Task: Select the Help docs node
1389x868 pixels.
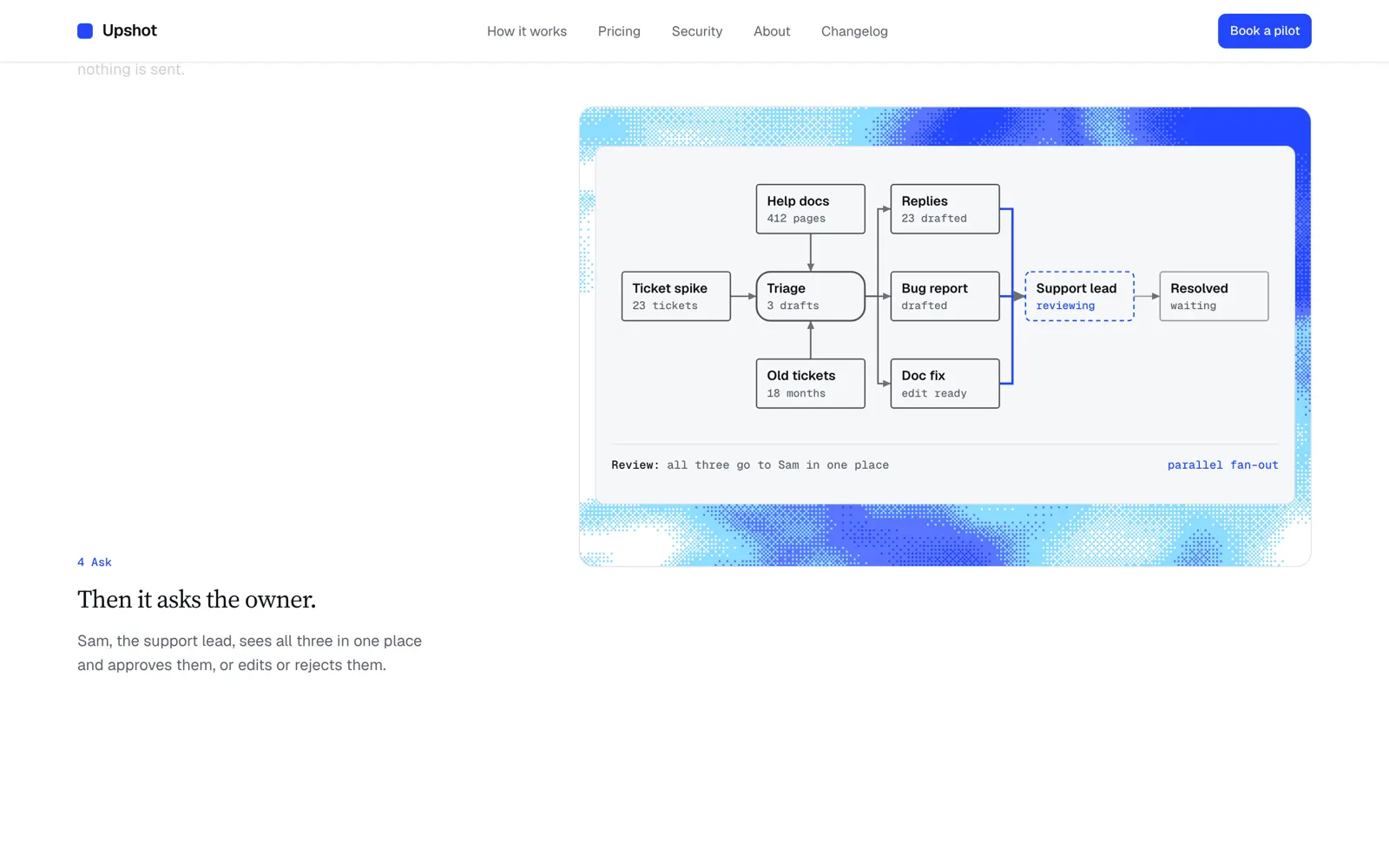Action: pos(810,209)
